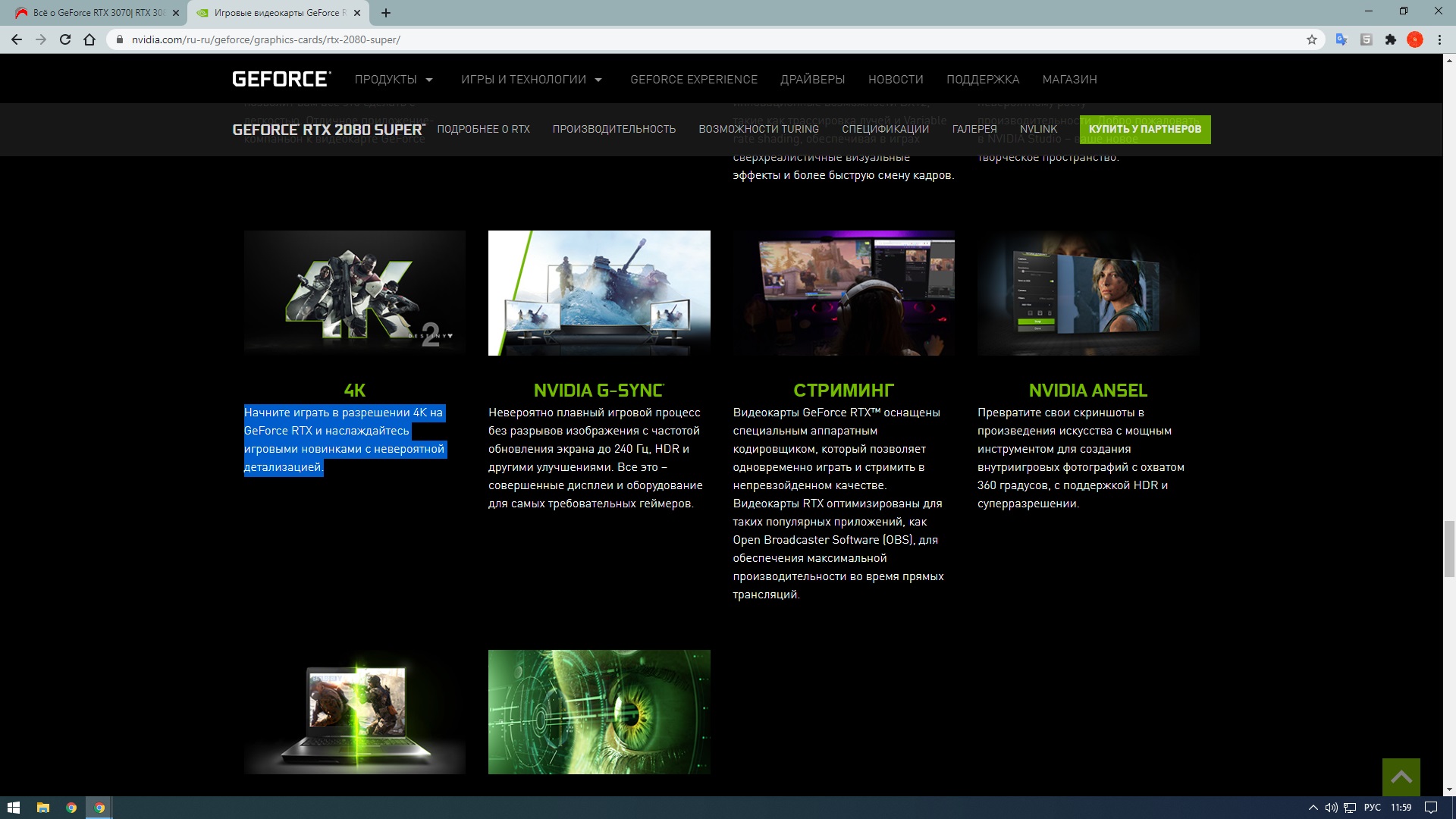Switch to the RTX 3070 browser tab

point(97,13)
